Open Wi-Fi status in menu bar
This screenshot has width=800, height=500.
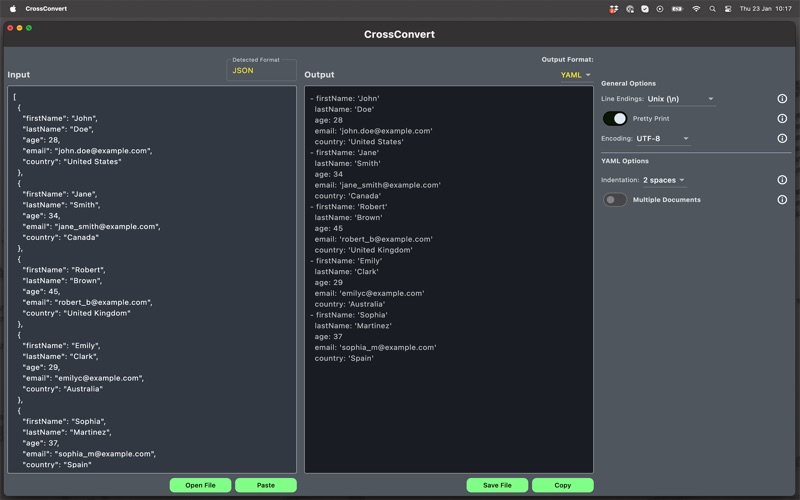[696, 9]
